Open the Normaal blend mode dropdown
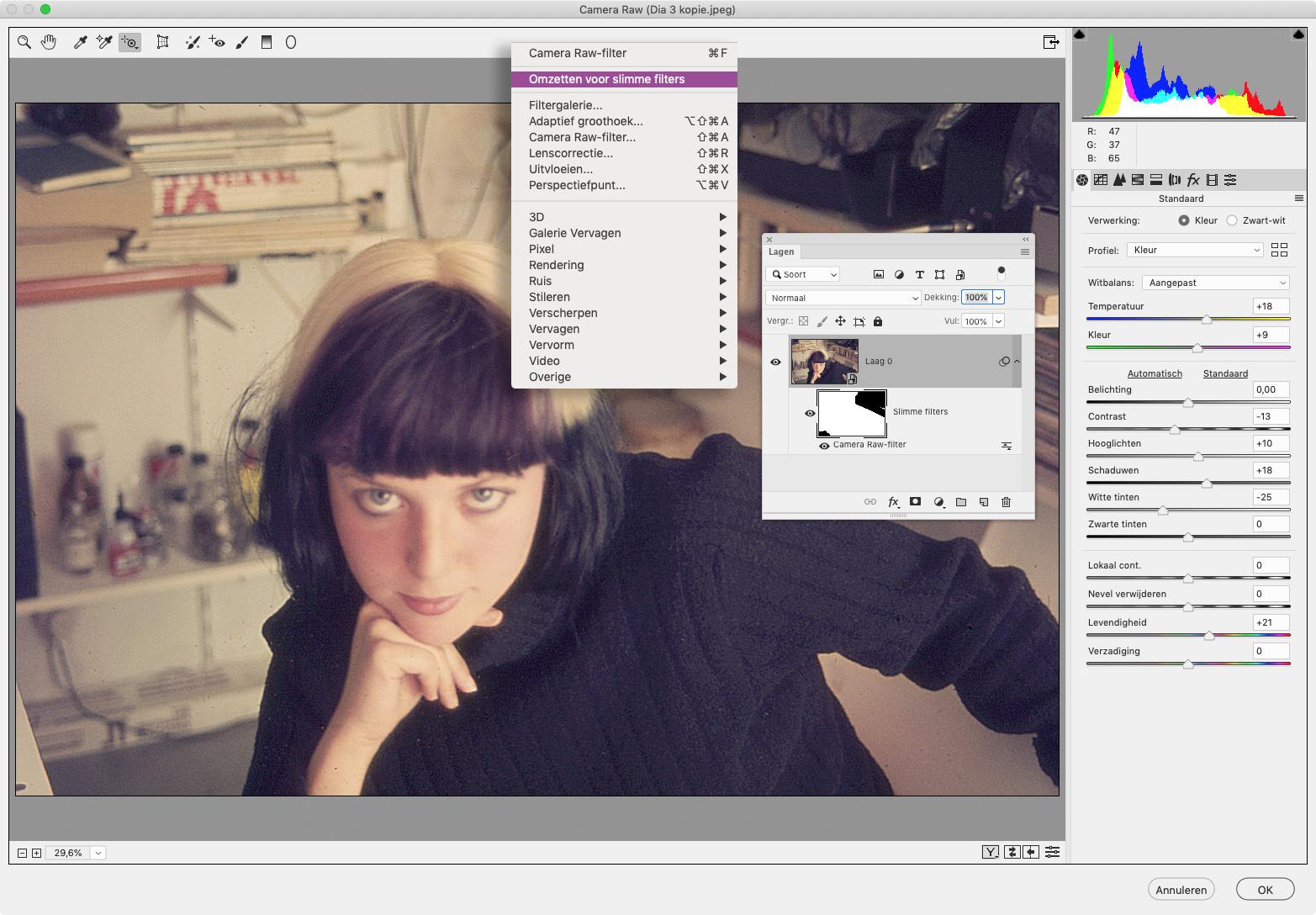The height and width of the screenshot is (915, 1316). [843, 298]
